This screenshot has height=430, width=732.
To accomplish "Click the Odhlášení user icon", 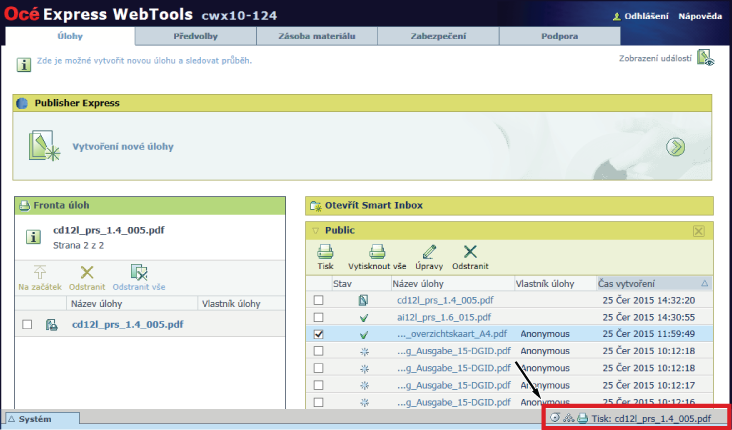I will [617, 16].
